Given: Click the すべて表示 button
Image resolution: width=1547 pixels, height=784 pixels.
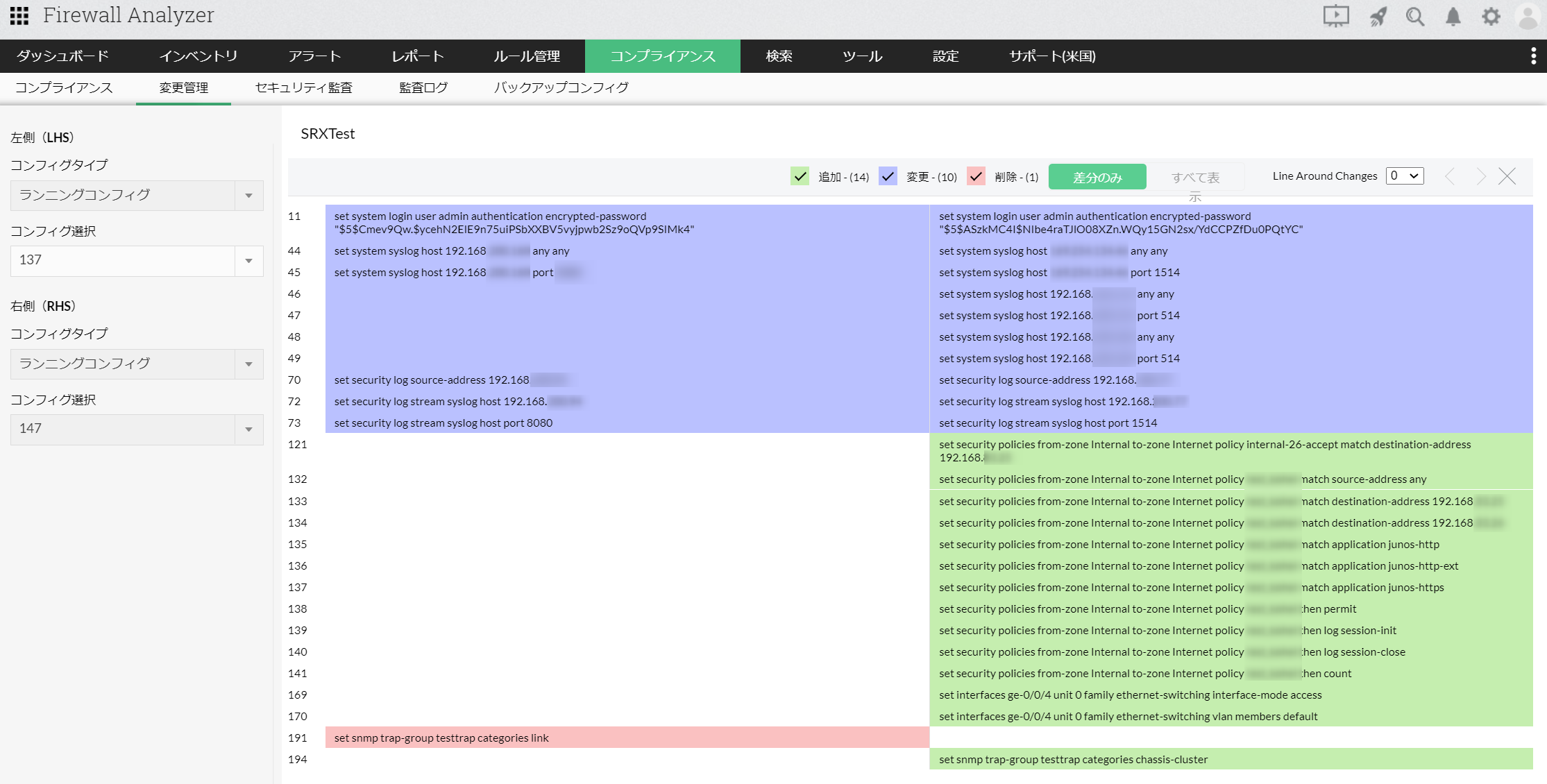Looking at the screenshot, I should click(x=1195, y=178).
